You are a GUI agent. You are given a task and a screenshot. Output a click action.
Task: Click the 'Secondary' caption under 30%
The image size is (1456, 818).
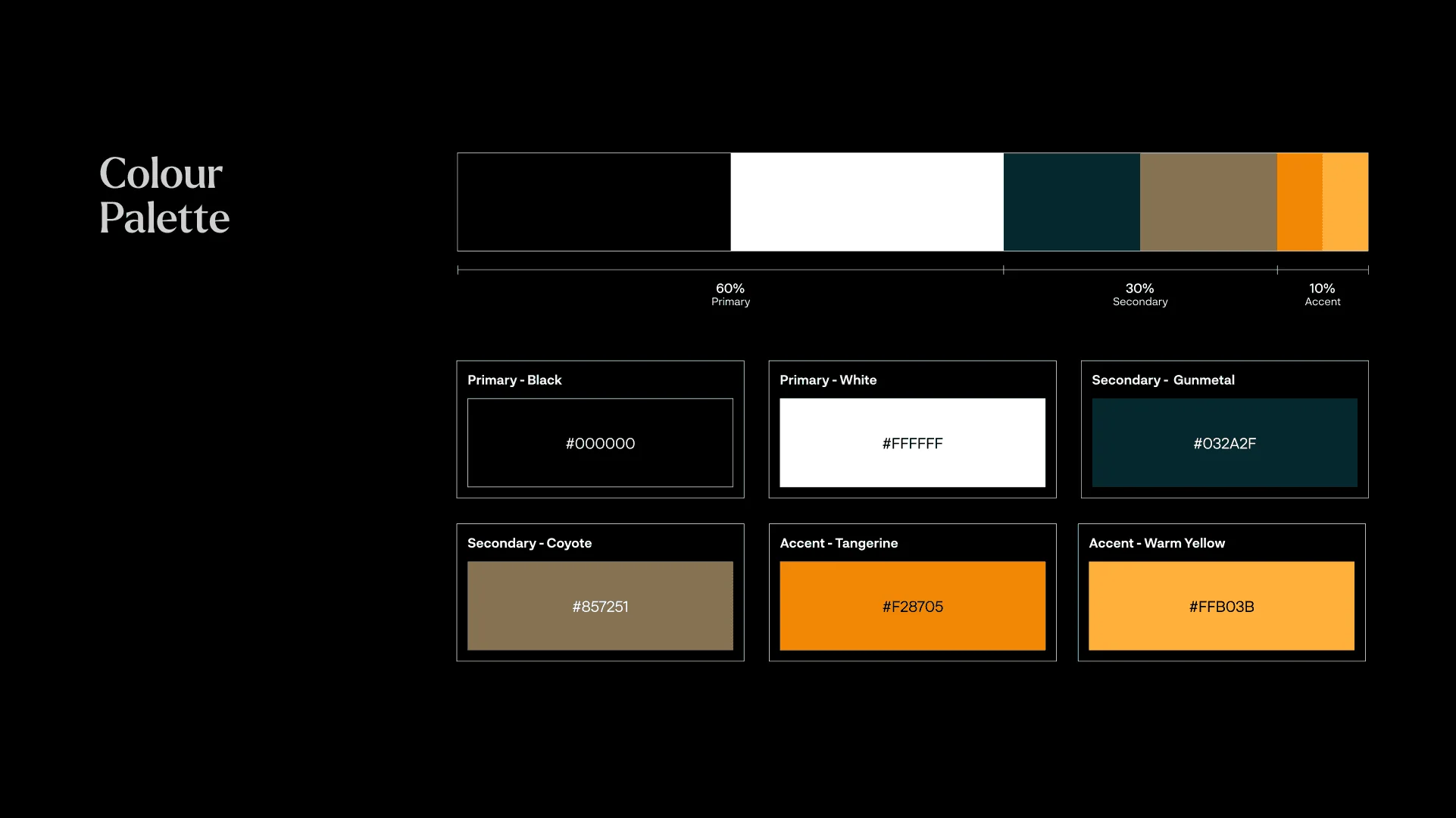(x=1140, y=302)
